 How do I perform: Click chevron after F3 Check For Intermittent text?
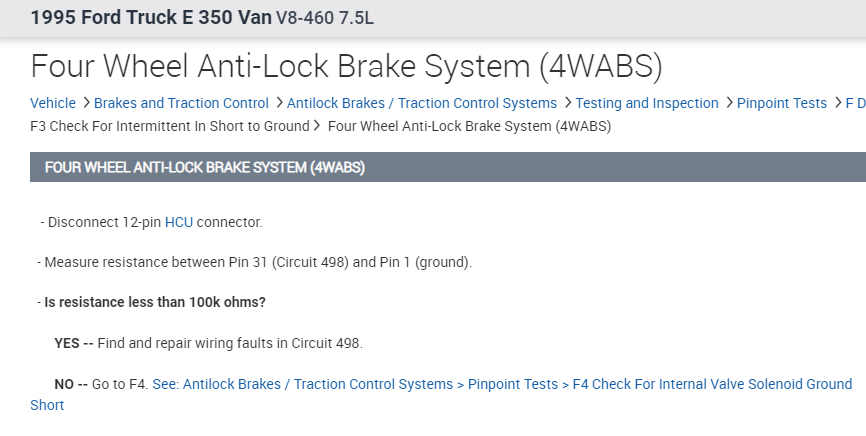point(317,126)
